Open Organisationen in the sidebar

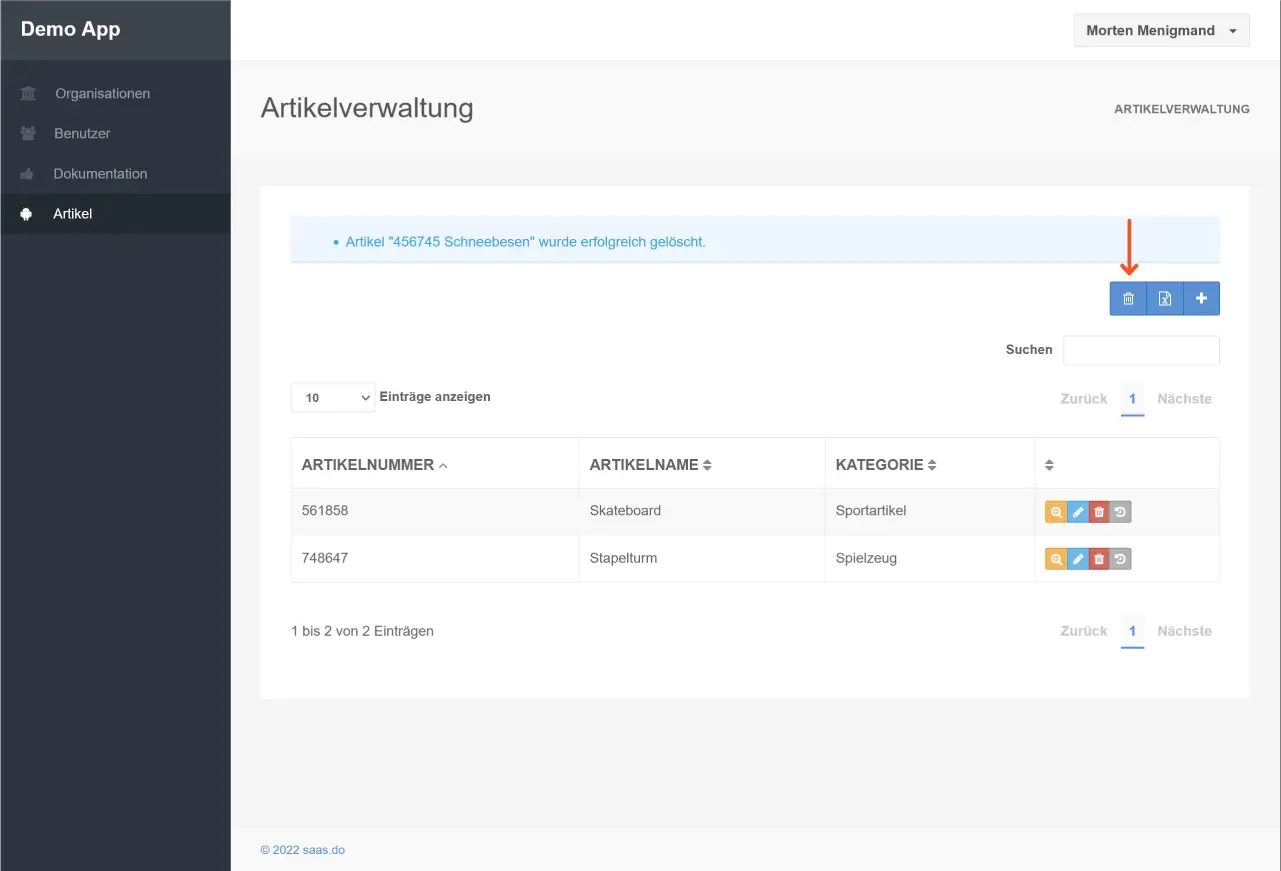102,94
